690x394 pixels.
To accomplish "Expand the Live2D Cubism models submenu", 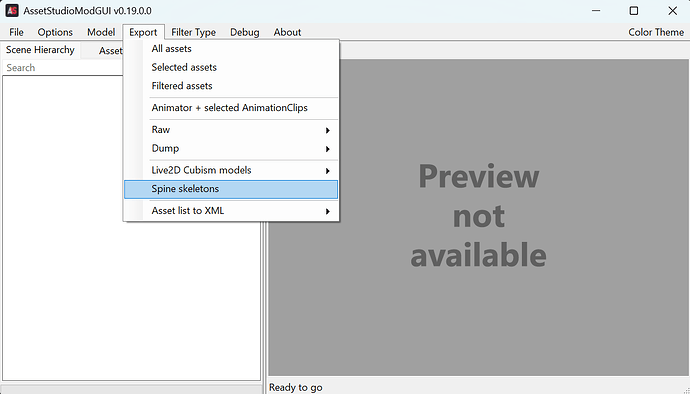I will (231, 170).
